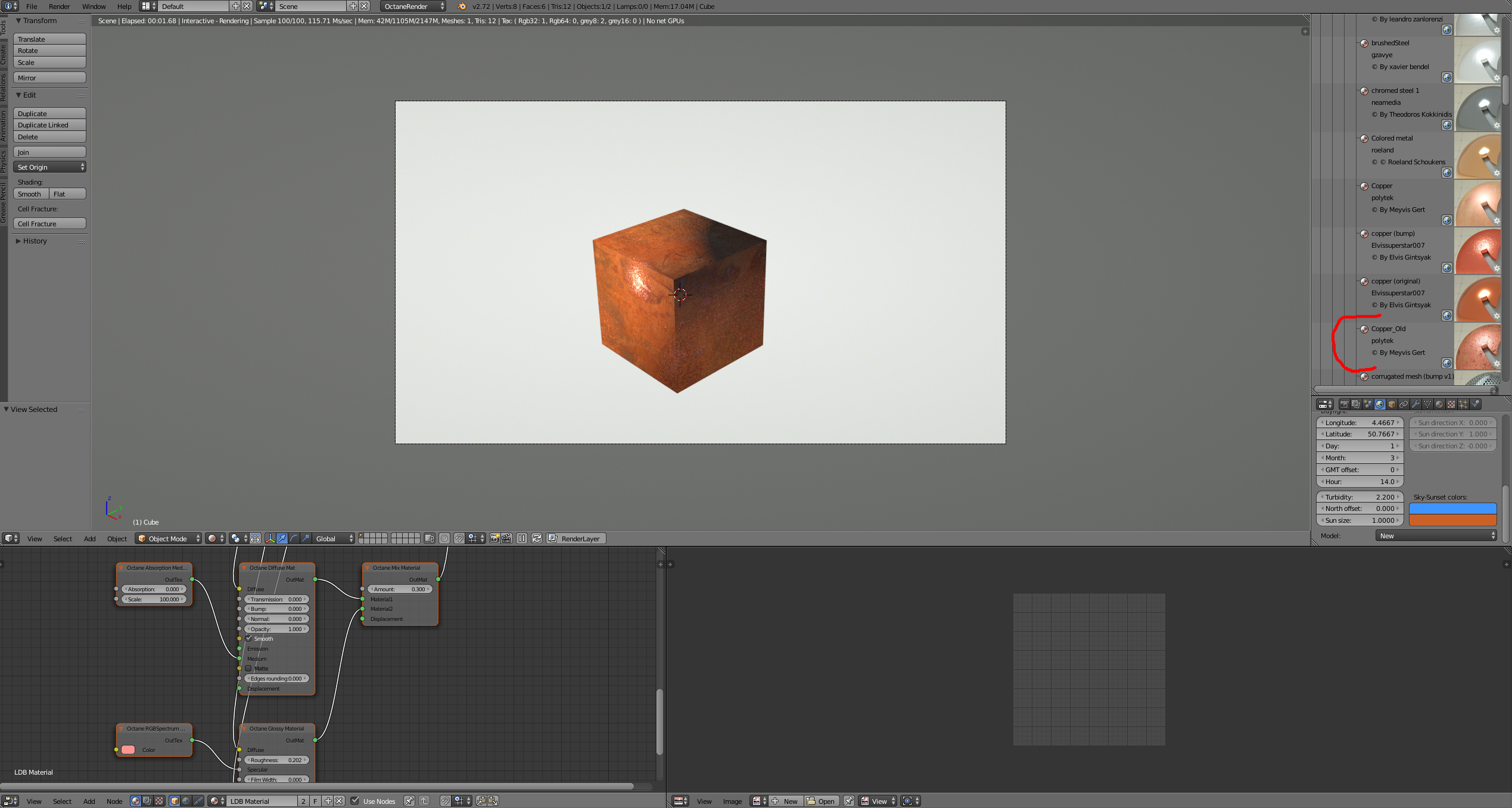Open the Particles properties tab
This screenshot has height=808, width=1512.
point(1463,404)
